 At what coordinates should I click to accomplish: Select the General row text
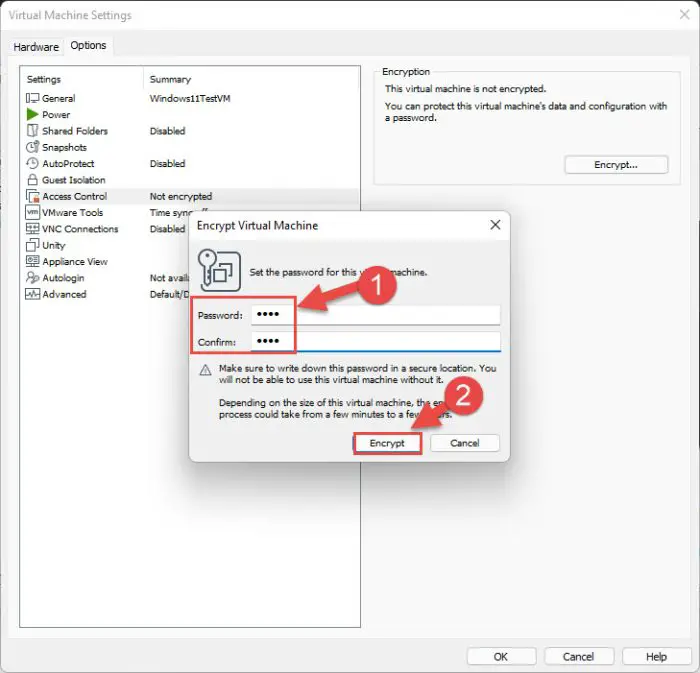(x=58, y=98)
